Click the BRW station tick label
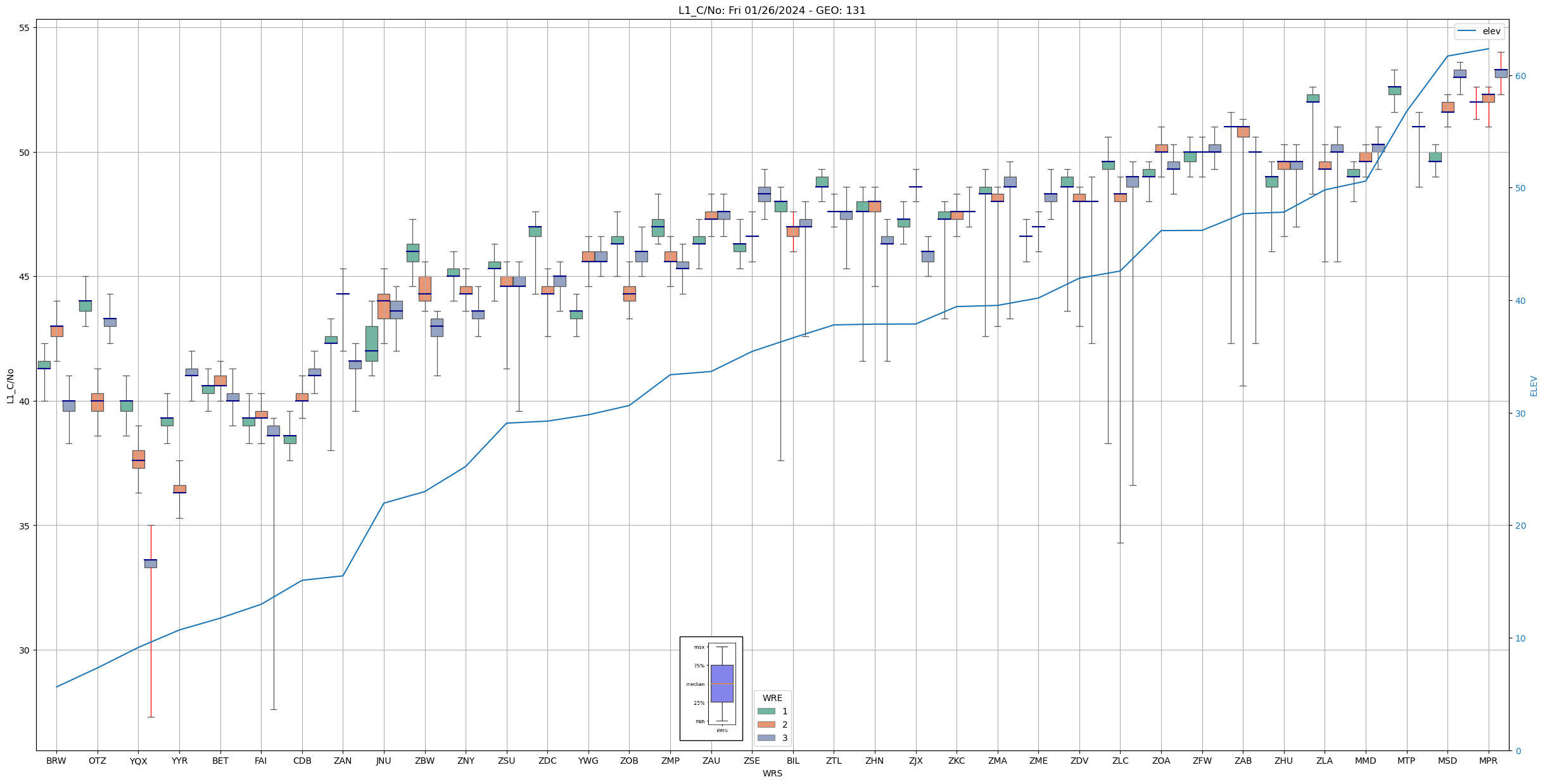This screenshot has height=784, width=1545. [56, 761]
